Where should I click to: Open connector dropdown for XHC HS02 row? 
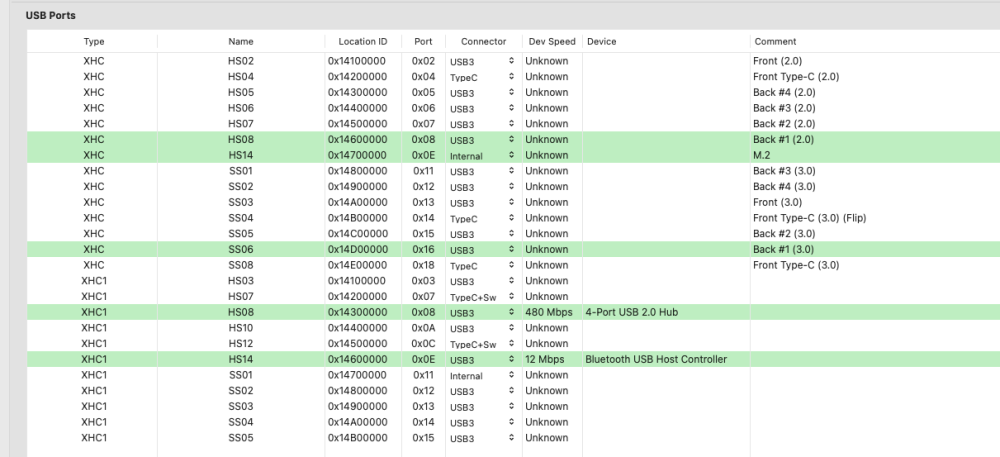click(483, 62)
